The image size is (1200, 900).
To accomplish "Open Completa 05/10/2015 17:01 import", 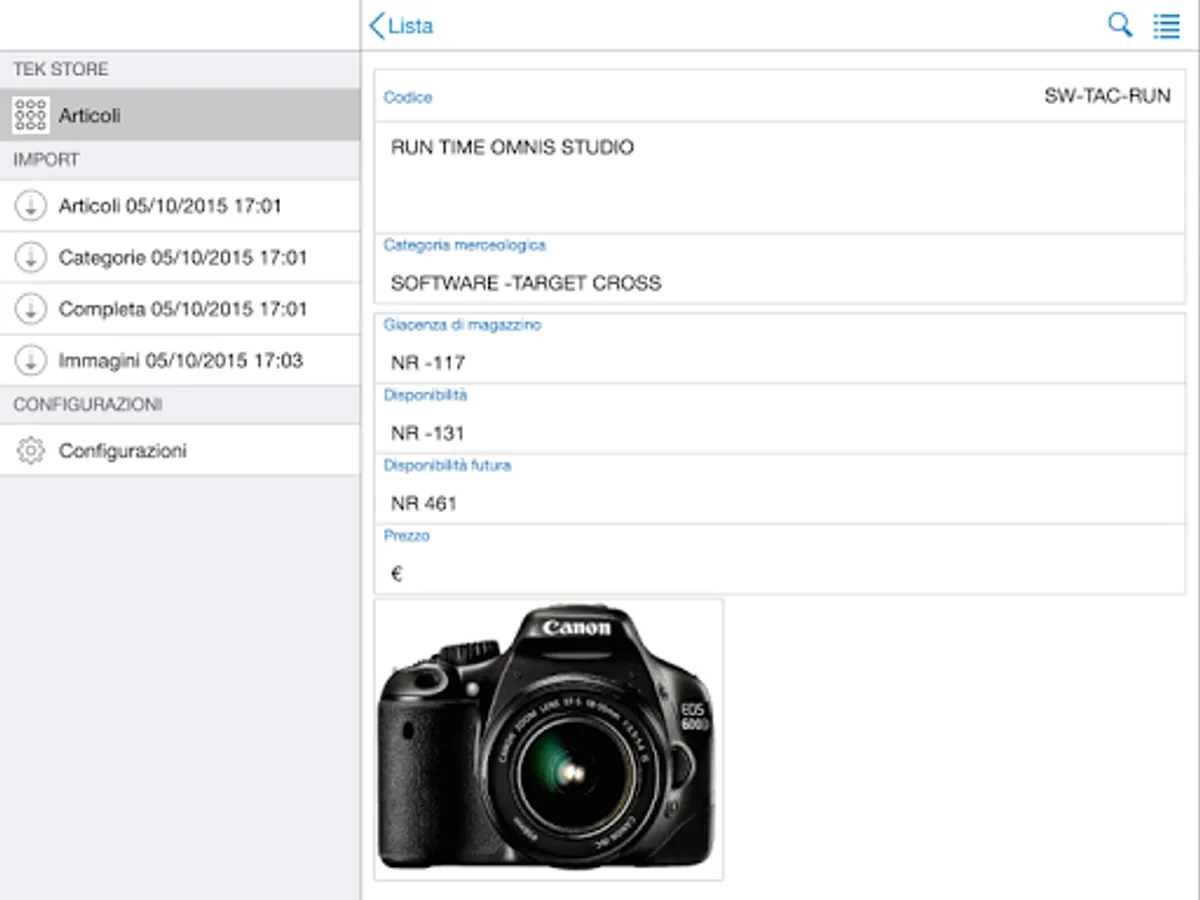I will click(x=180, y=309).
